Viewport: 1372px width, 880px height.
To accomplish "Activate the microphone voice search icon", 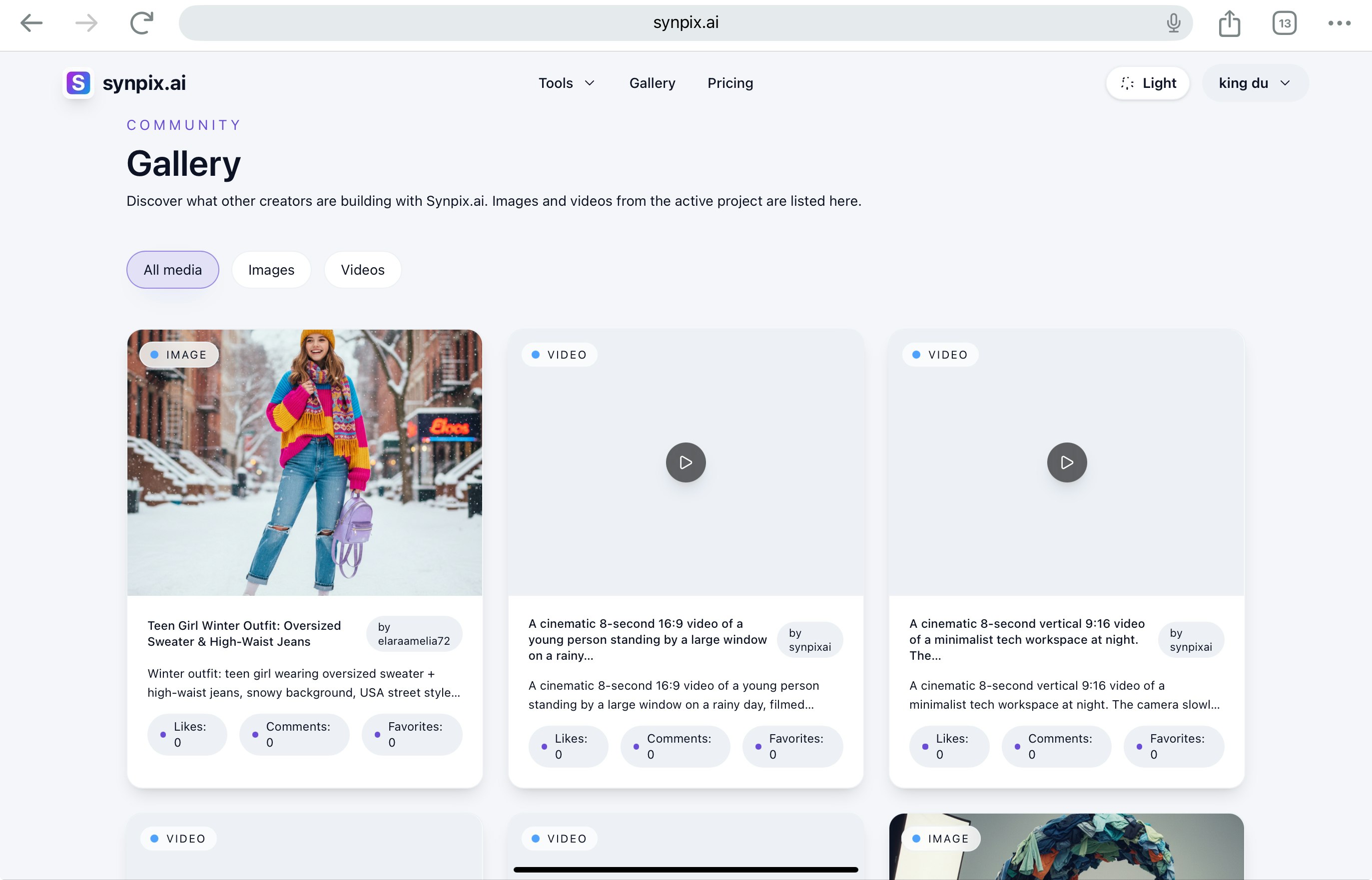I will pos(1173,23).
